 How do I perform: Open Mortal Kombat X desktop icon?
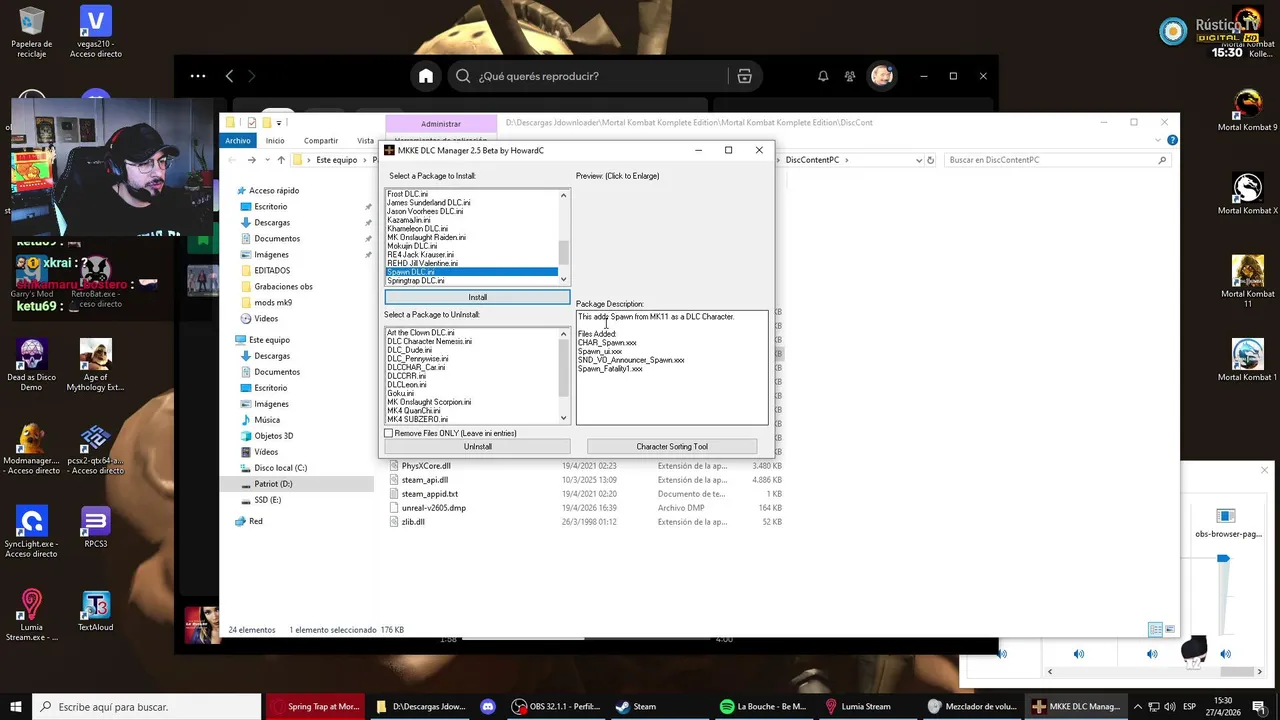[x=1247, y=194]
